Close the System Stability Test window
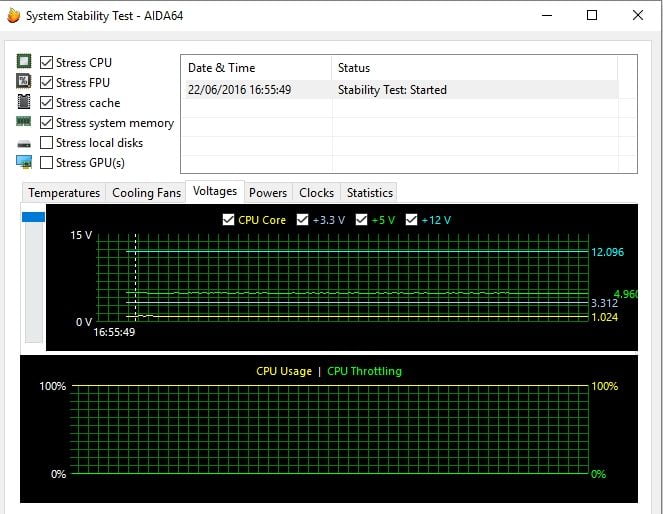Image resolution: width=663 pixels, height=514 pixels. pyautogui.click(x=638, y=16)
